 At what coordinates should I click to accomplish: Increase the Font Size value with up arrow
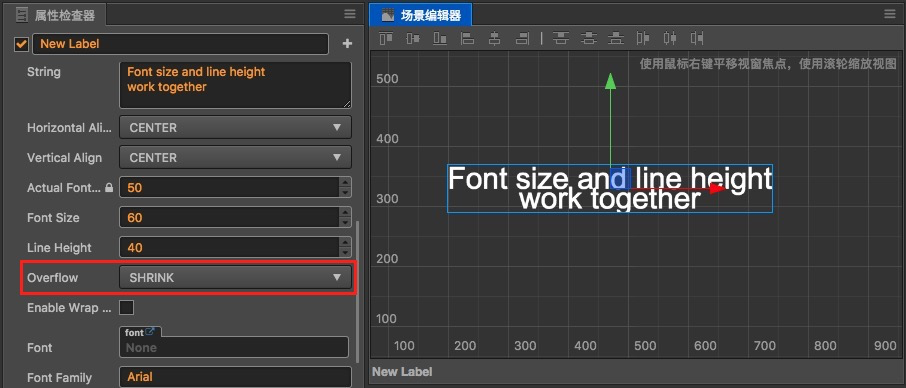click(346, 212)
